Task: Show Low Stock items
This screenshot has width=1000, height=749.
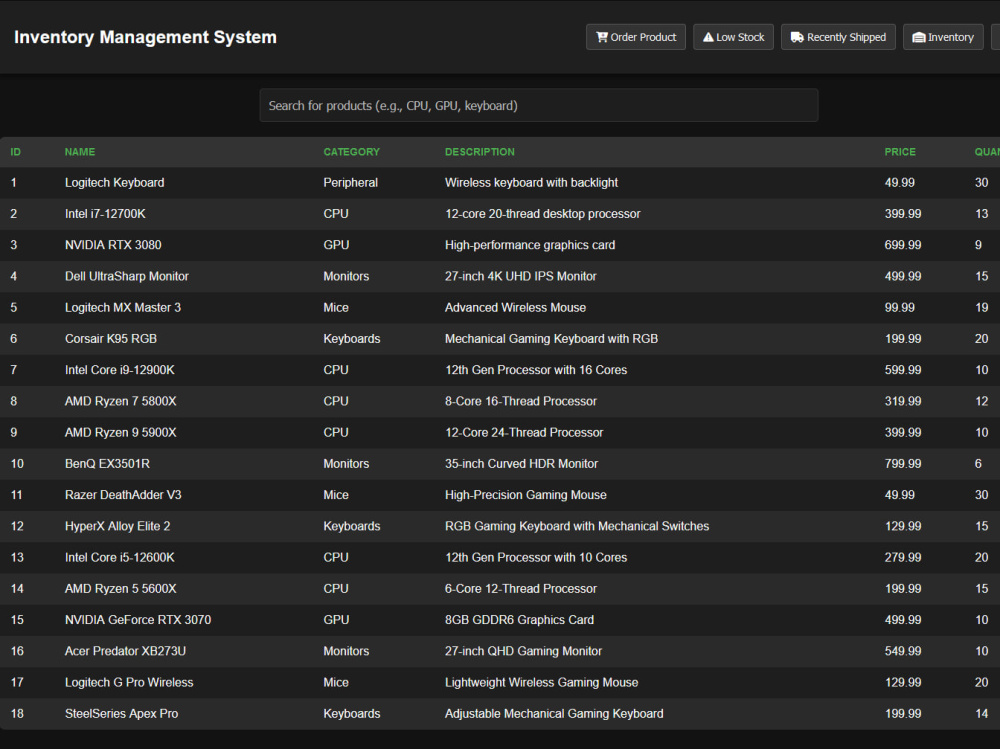Action: pyautogui.click(x=733, y=37)
